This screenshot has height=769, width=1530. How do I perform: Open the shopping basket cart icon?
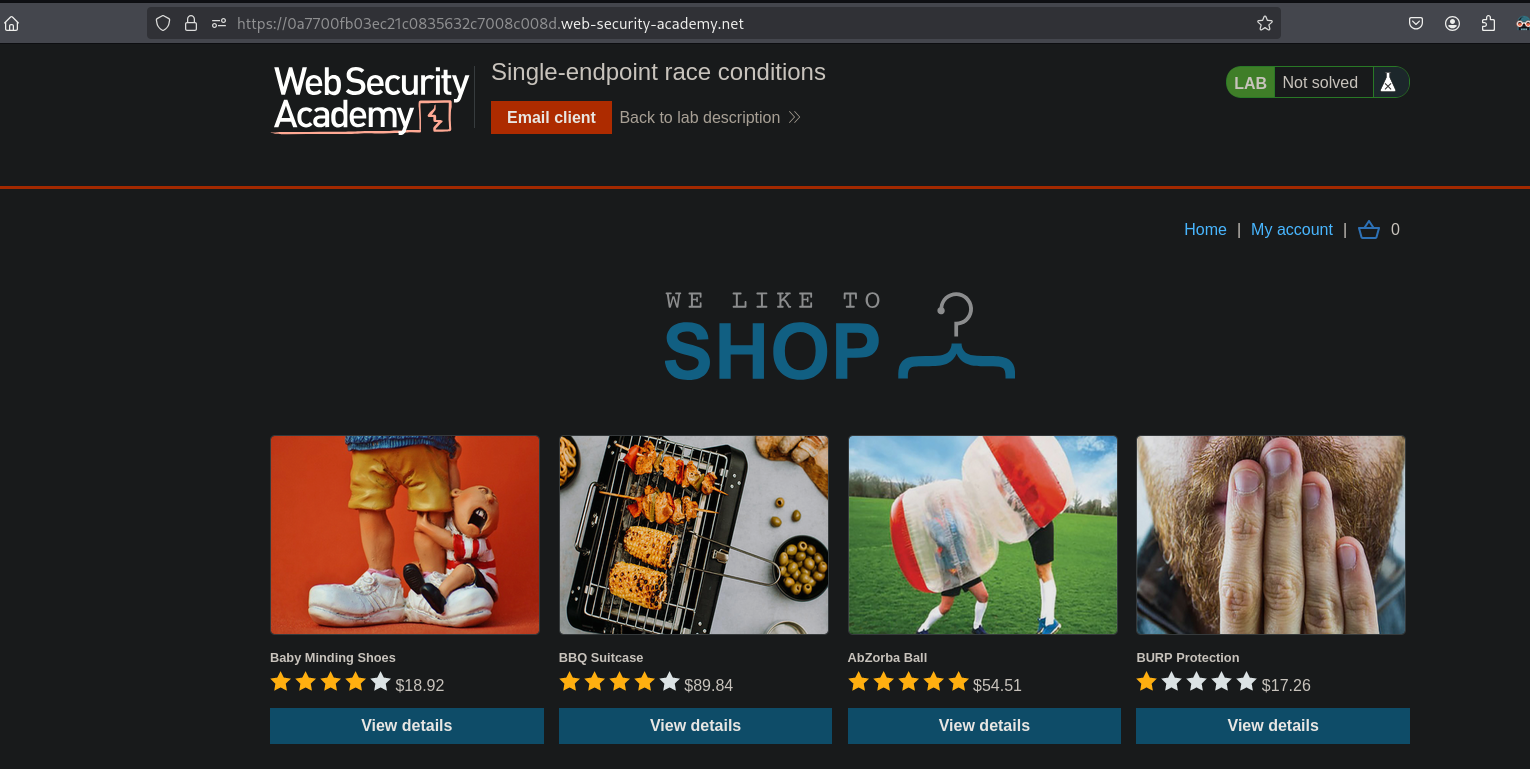tap(1369, 230)
